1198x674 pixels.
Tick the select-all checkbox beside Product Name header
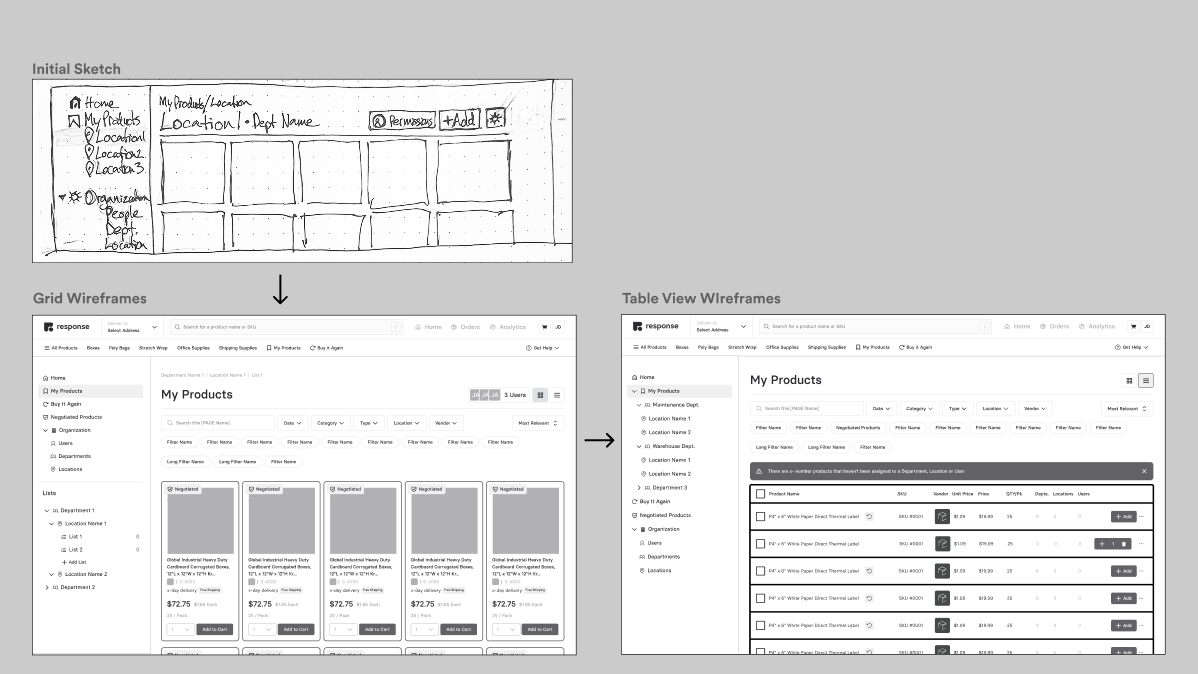pyautogui.click(x=760, y=494)
